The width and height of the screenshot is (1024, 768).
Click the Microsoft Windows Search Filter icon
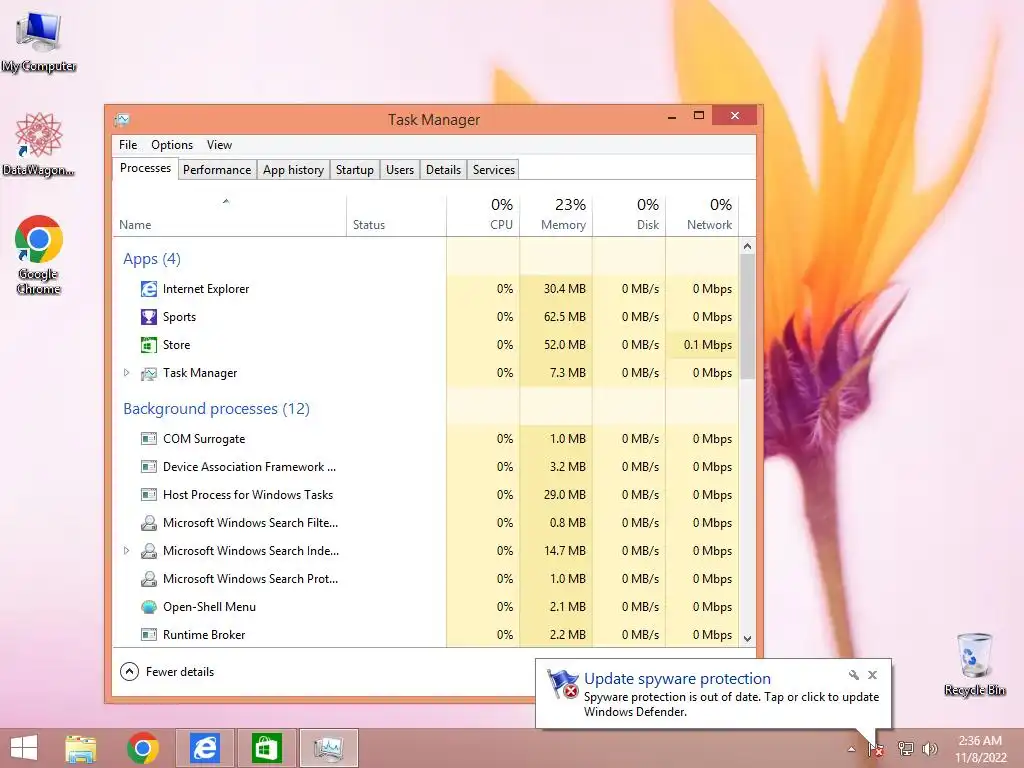tap(149, 523)
